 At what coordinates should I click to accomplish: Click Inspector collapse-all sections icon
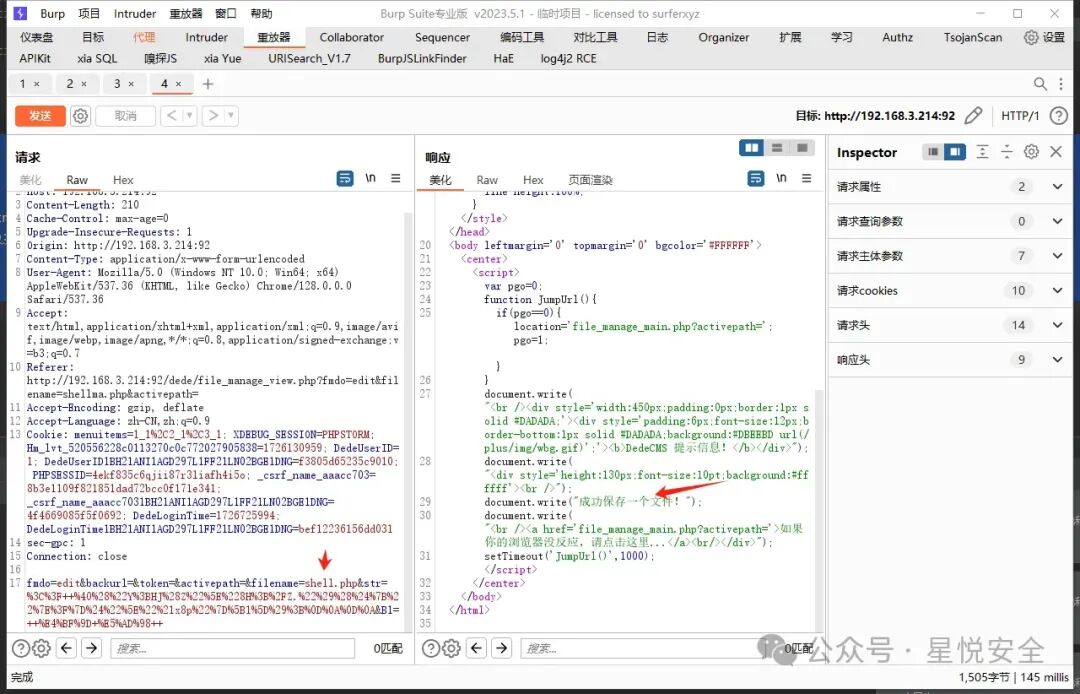pyautogui.click(x=1007, y=152)
